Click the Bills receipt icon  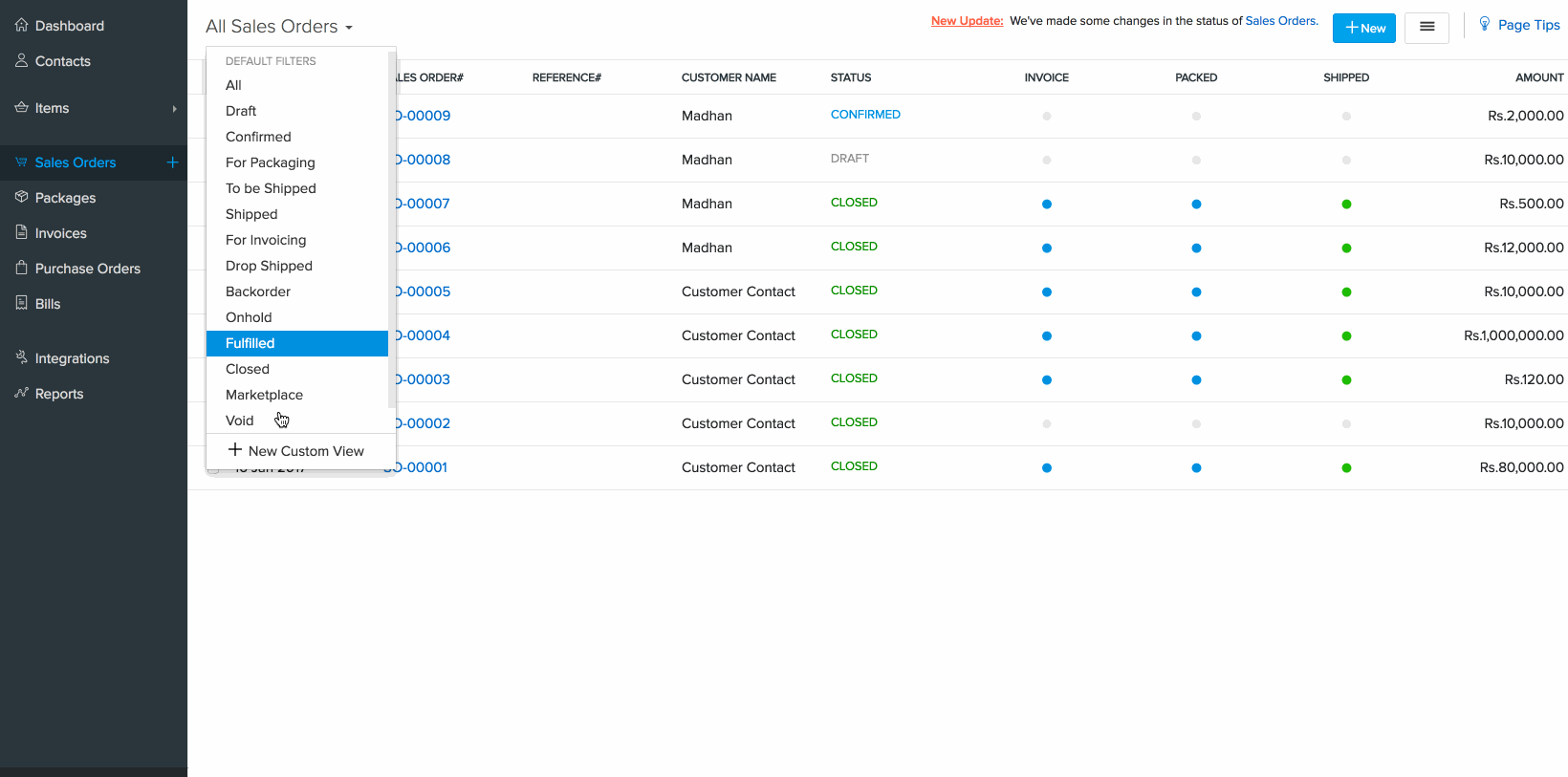coord(21,303)
